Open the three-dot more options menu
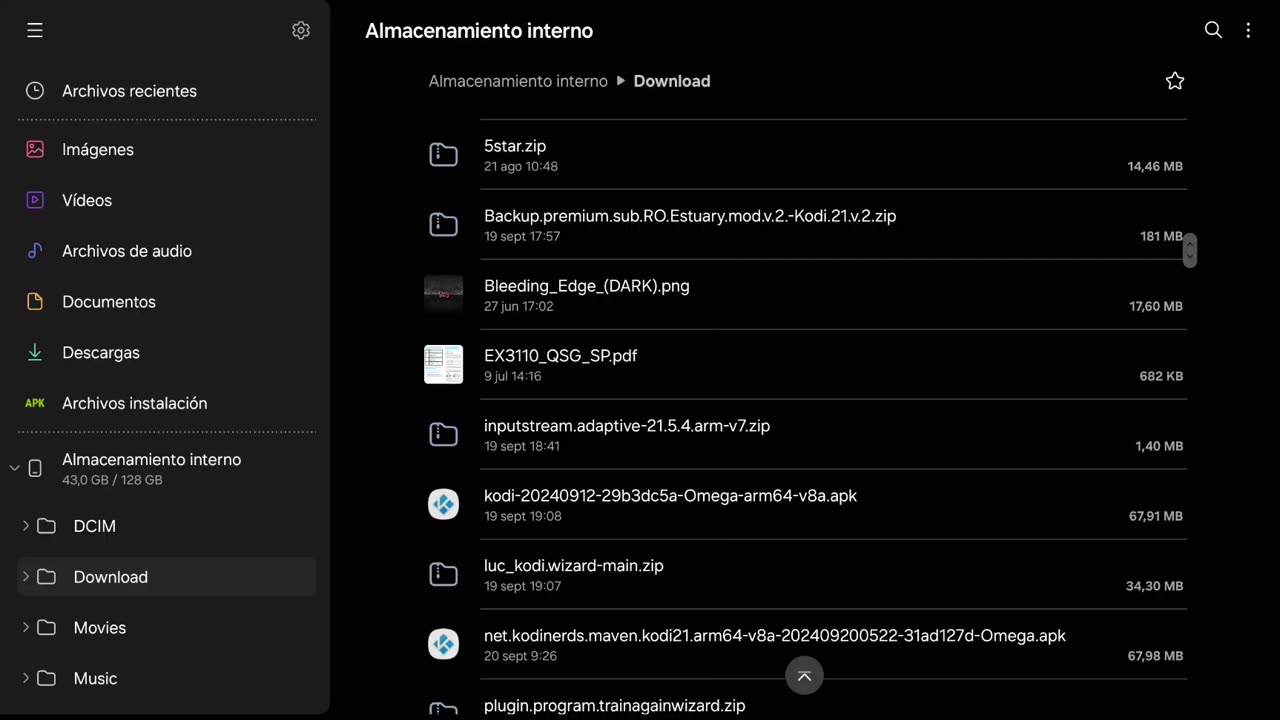Image resolution: width=1280 pixels, height=720 pixels. 1248,31
